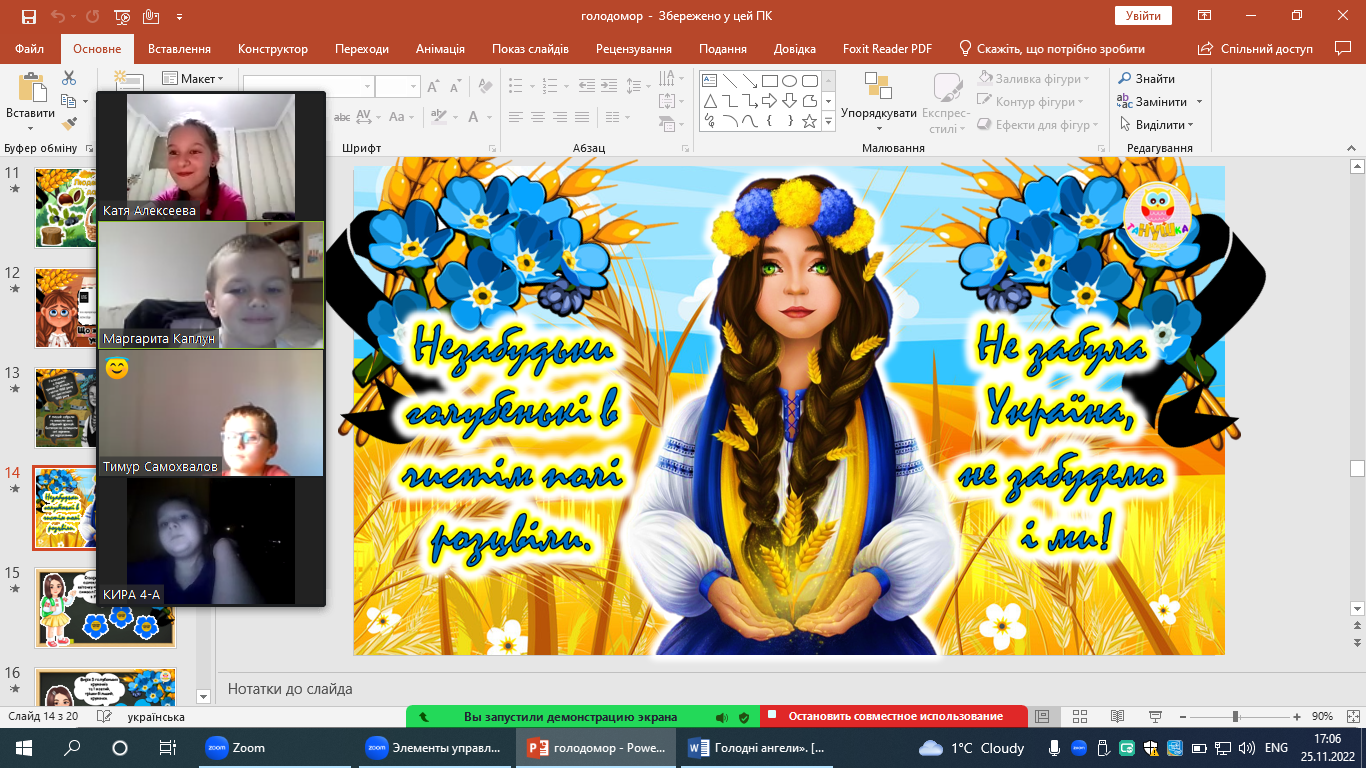The height and width of the screenshot is (768, 1366).
Task: Click the increase font size icon
Action: click(436, 87)
